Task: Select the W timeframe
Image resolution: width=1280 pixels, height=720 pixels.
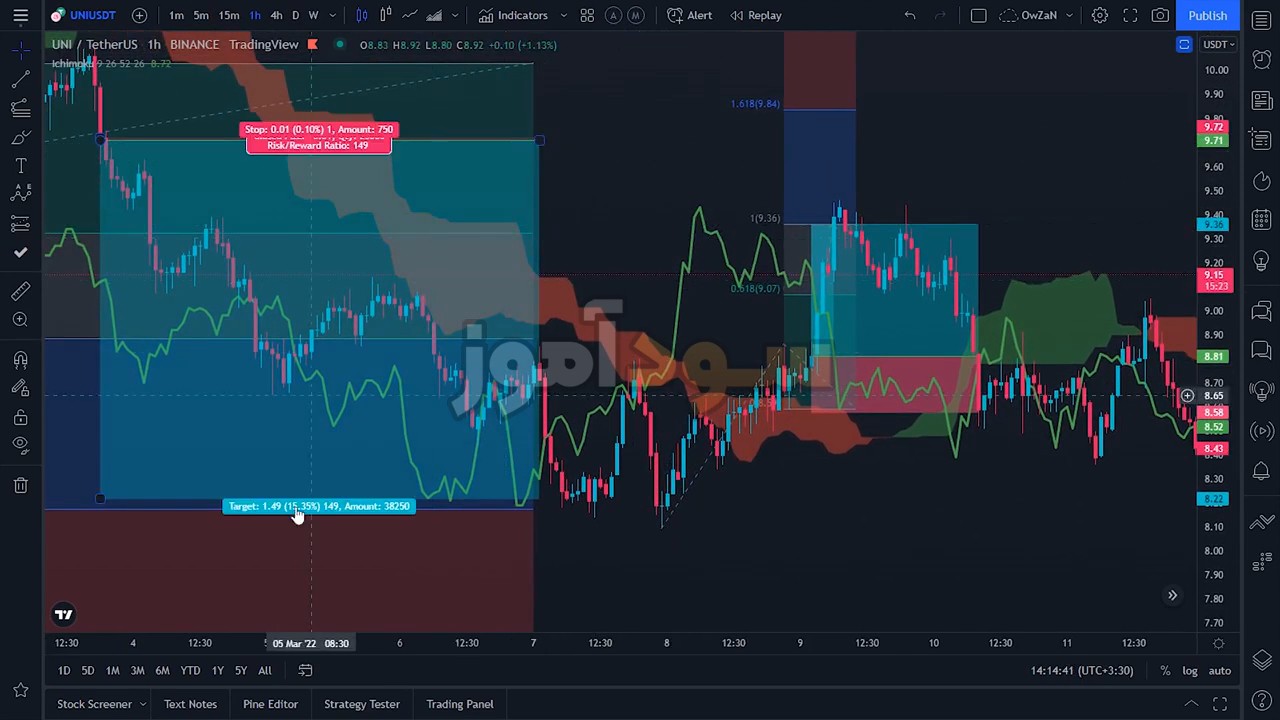Action: pyautogui.click(x=313, y=15)
